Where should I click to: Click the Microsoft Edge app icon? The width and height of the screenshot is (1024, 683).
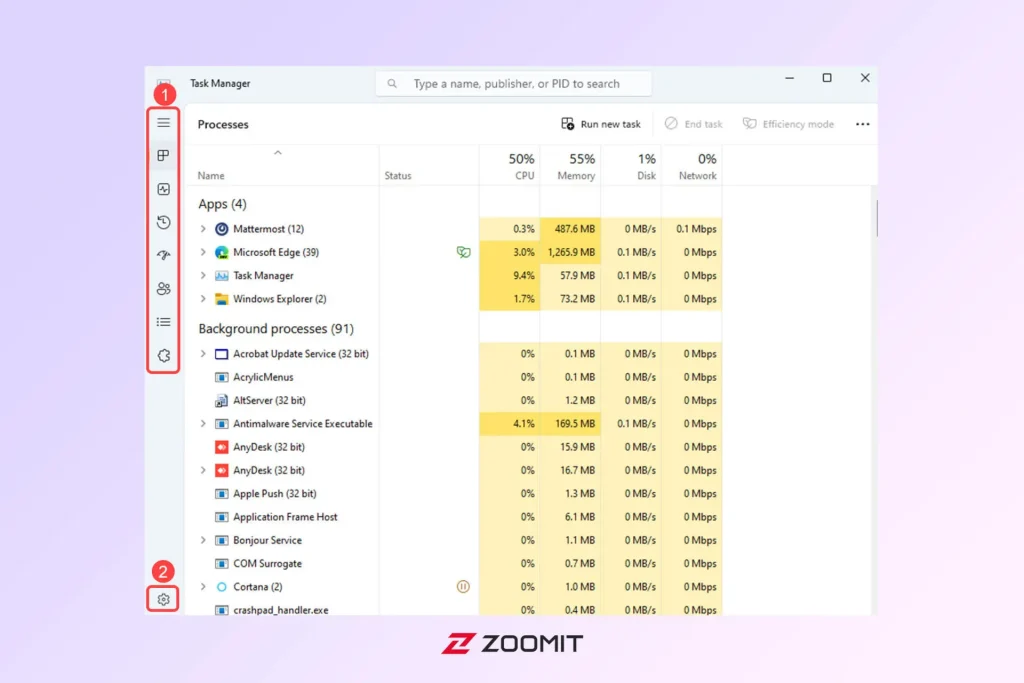pos(221,252)
